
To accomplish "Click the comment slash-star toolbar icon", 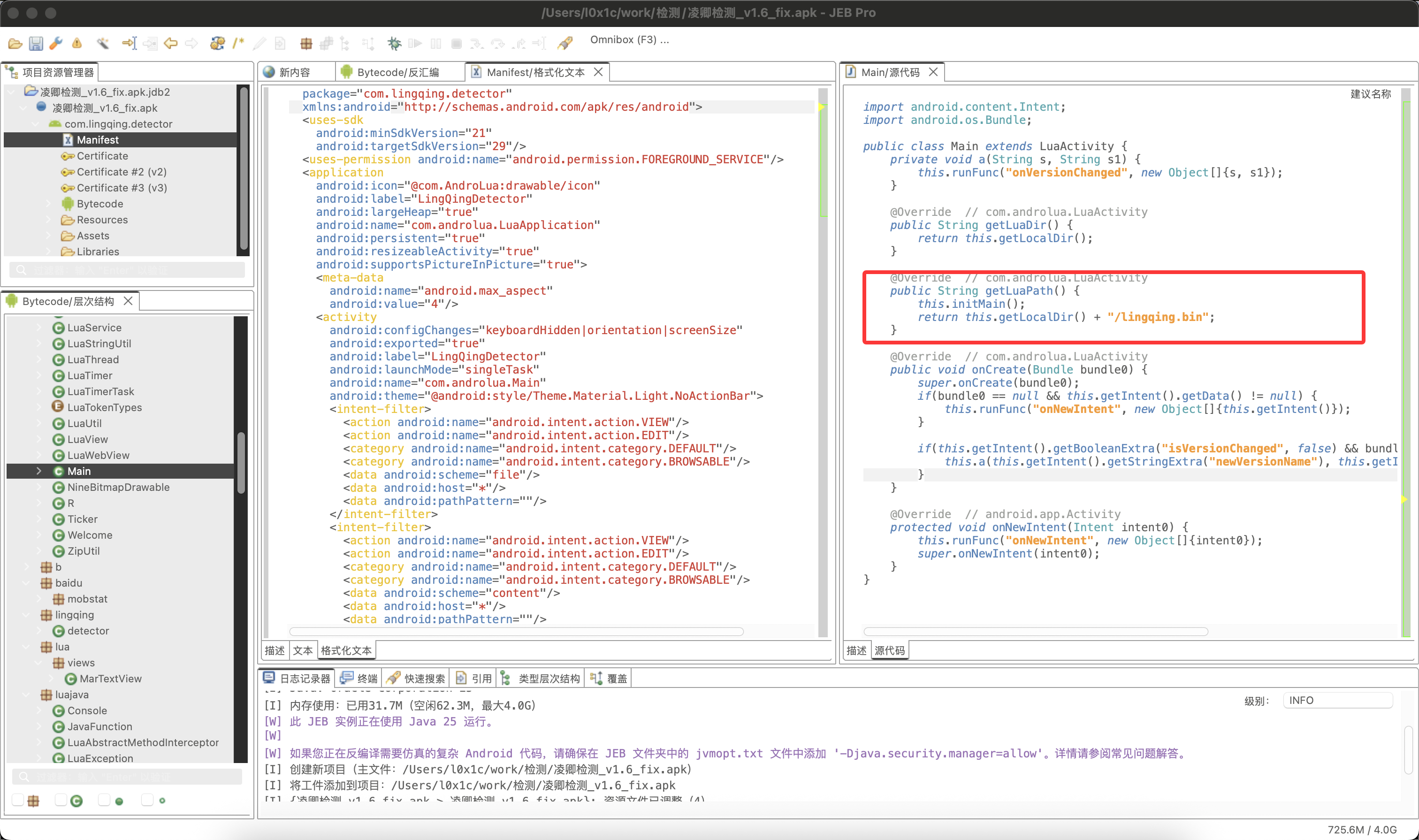I will [x=238, y=43].
